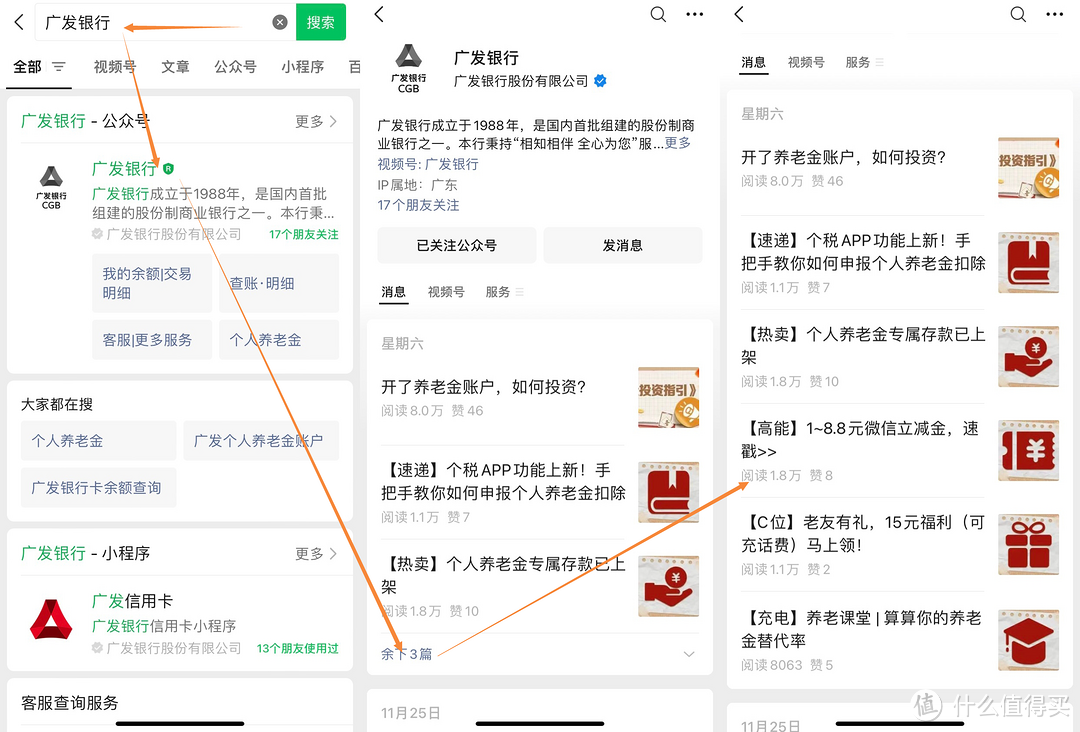This screenshot has height=732, width=1080.
Task: Expand 更多 in 广发银行 公众号 section
Action: click(x=316, y=121)
